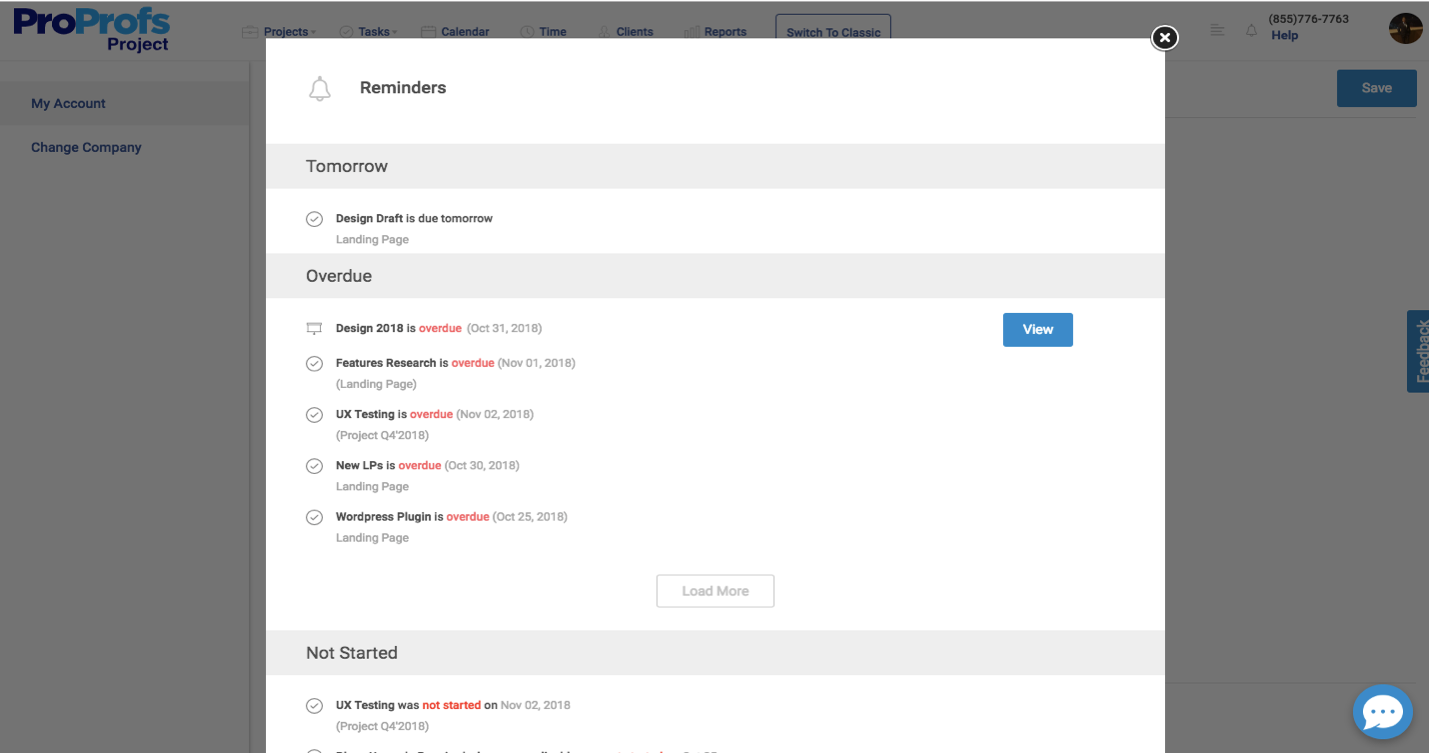Screen dimensions: 1429x753
Task: Open the chat support bubble
Action: tap(1382, 711)
